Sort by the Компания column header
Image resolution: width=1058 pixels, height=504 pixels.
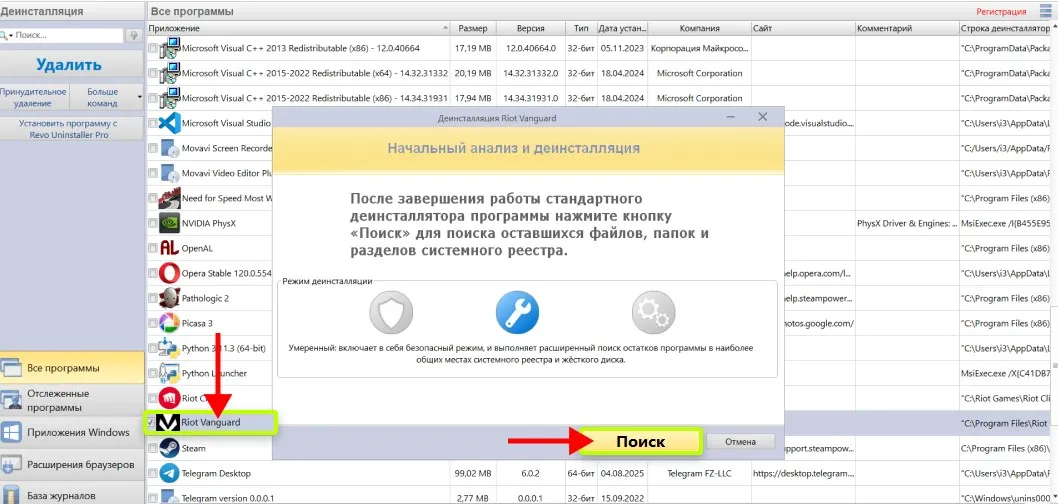tap(699, 28)
